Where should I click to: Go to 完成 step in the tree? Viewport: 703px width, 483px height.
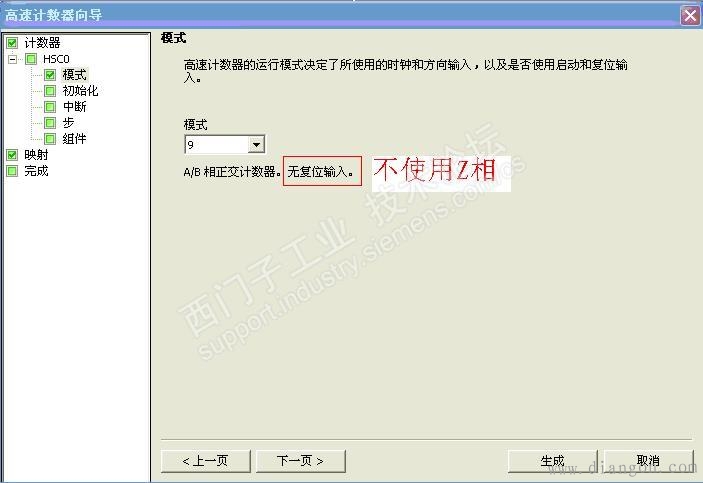(36, 171)
